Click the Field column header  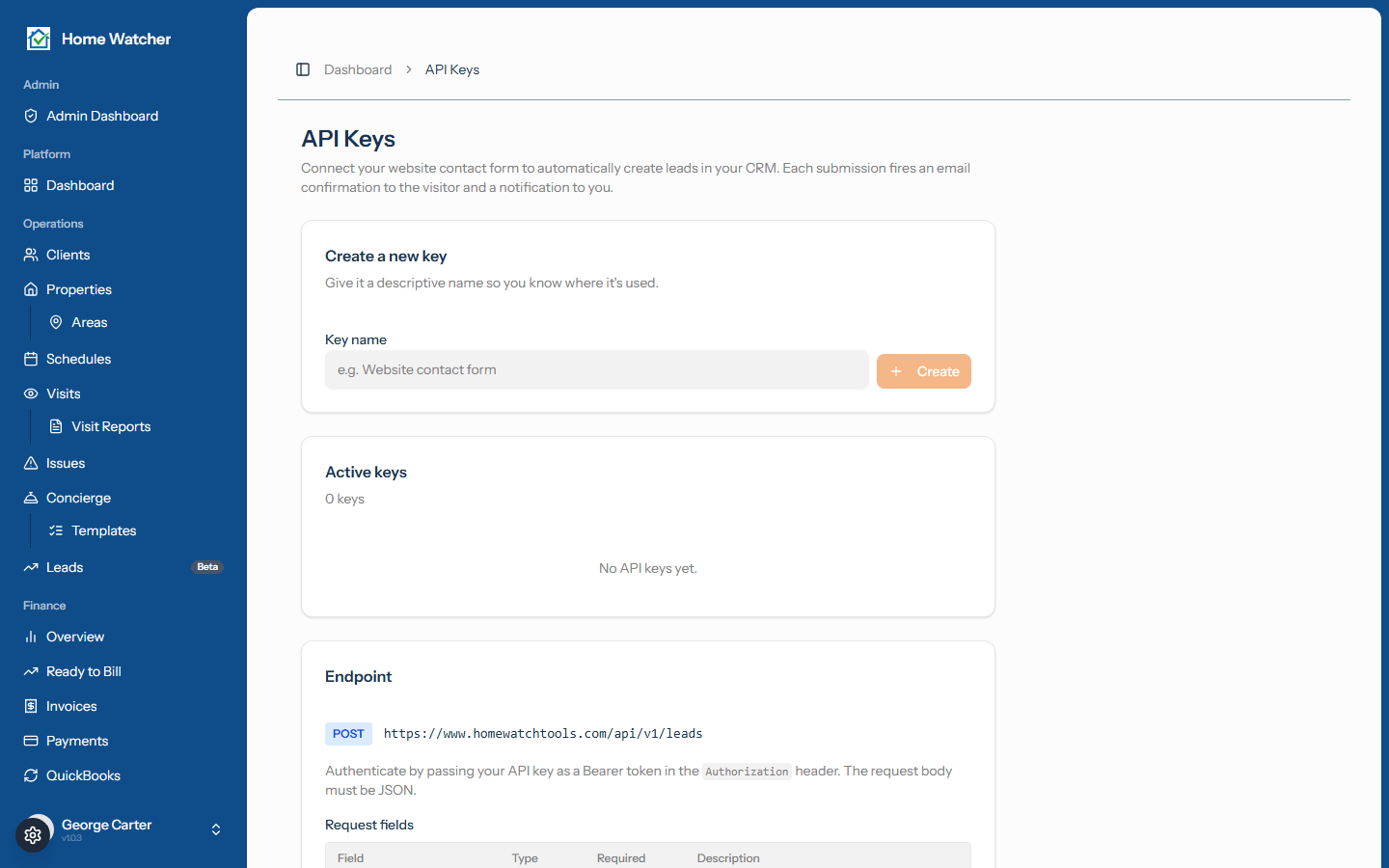[x=351, y=858]
